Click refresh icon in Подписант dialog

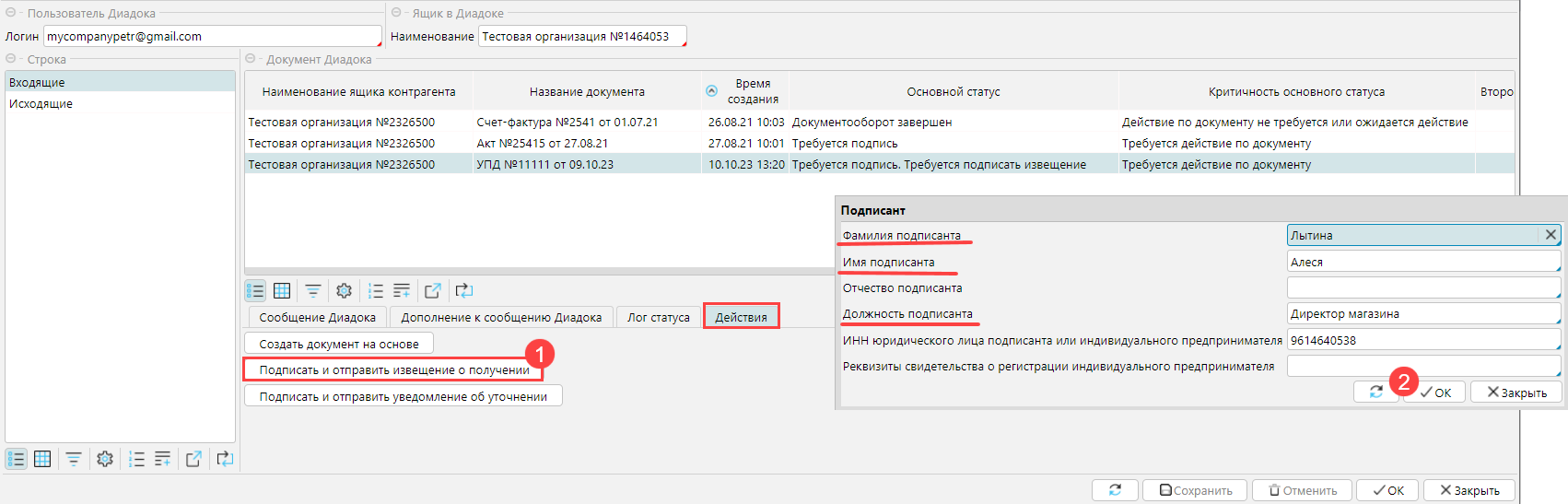[1375, 392]
